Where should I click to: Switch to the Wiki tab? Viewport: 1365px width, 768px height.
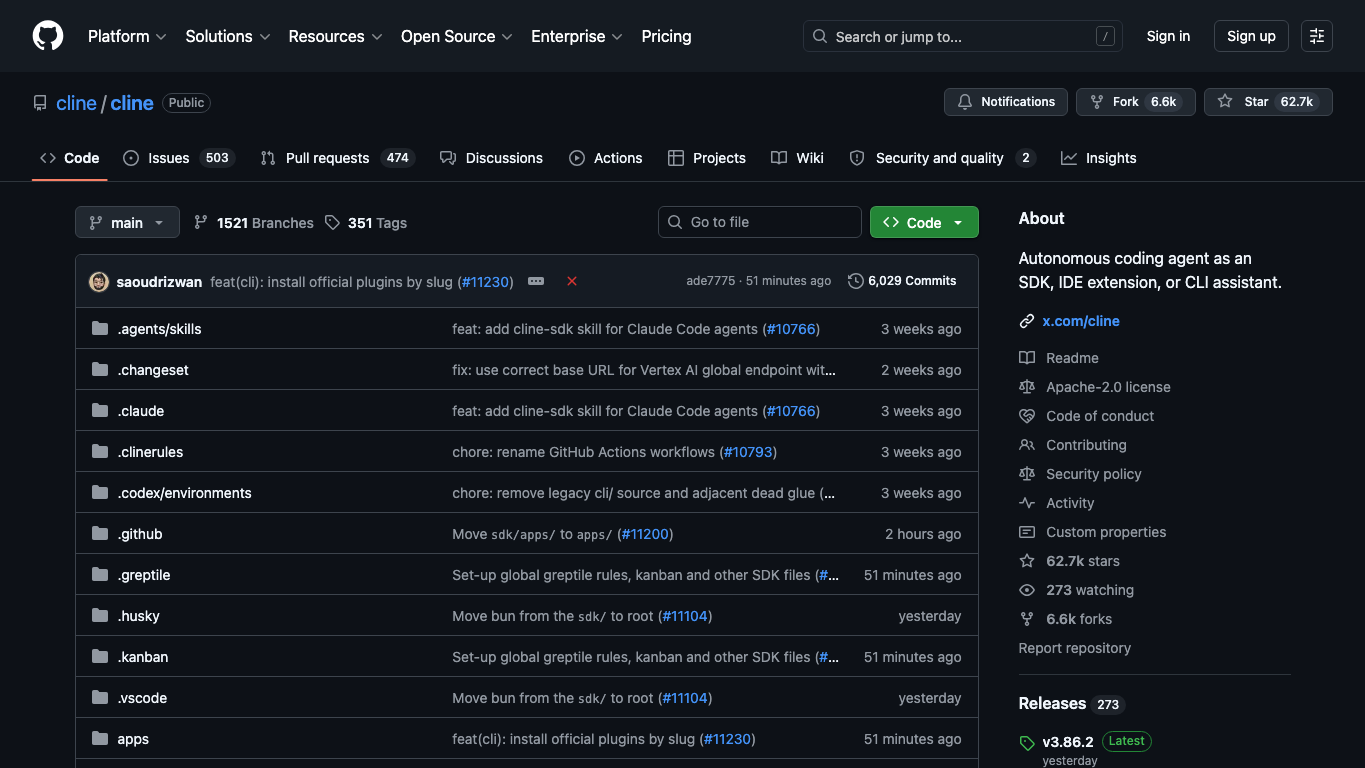tap(798, 158)
